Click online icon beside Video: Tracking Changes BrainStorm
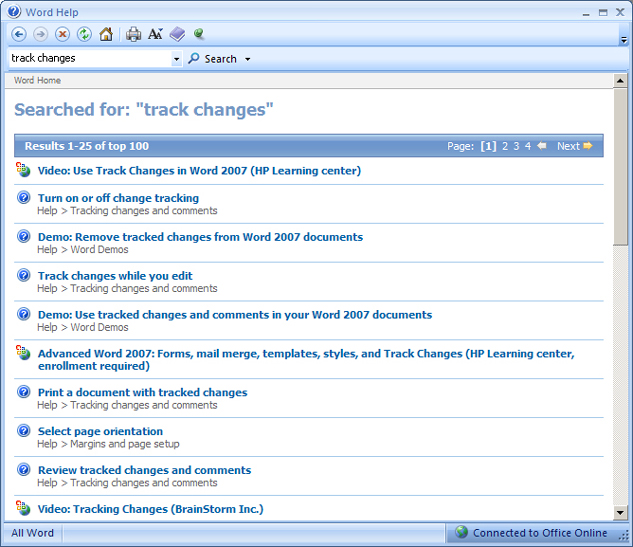Viewport: 633px width, 547px height. 23,508
